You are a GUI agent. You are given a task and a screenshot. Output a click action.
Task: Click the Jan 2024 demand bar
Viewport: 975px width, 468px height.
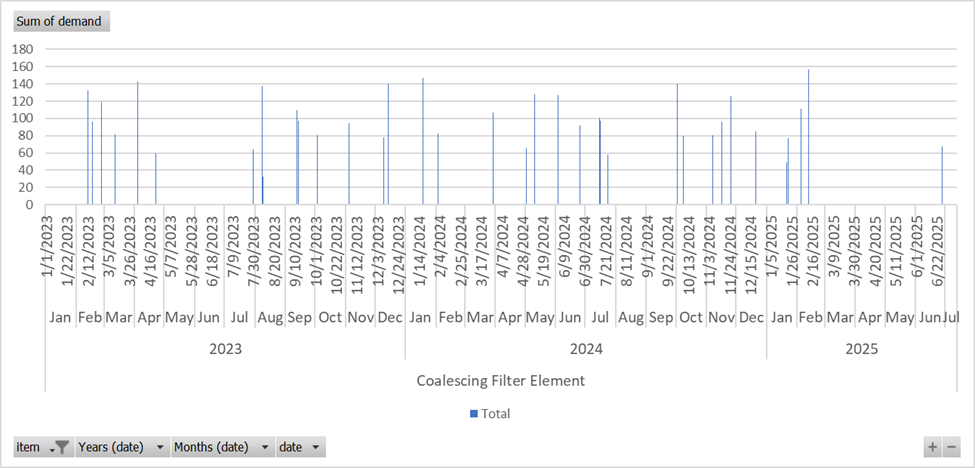coord(423,140)
